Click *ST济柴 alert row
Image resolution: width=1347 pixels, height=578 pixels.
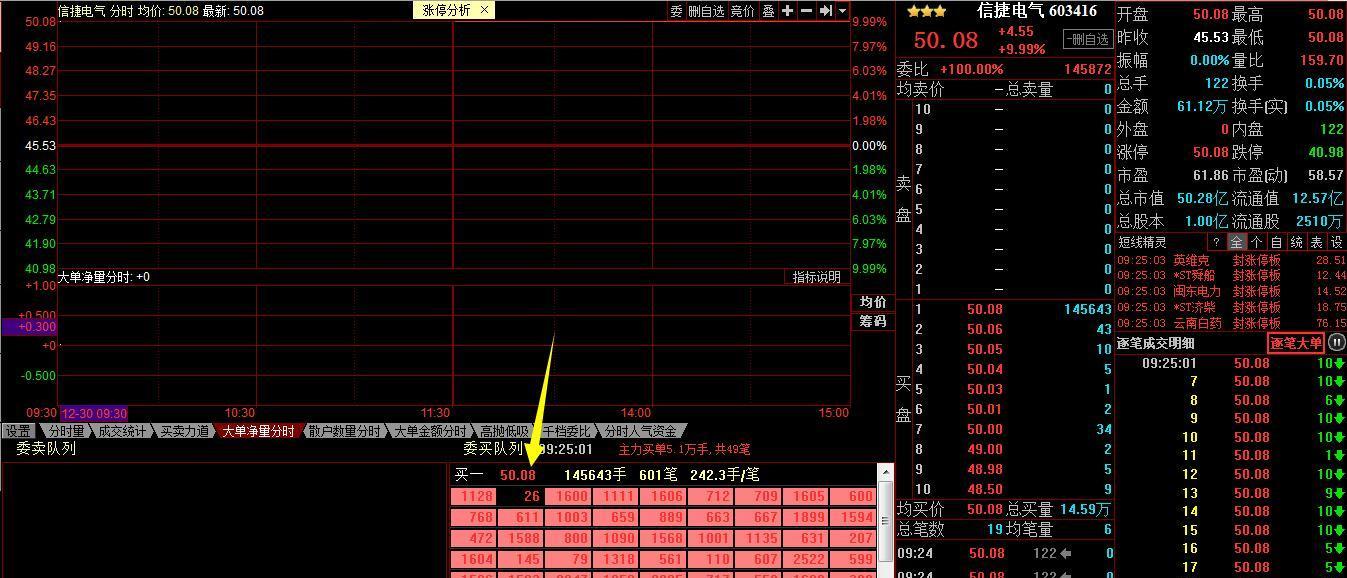(x=1231, y=307)
